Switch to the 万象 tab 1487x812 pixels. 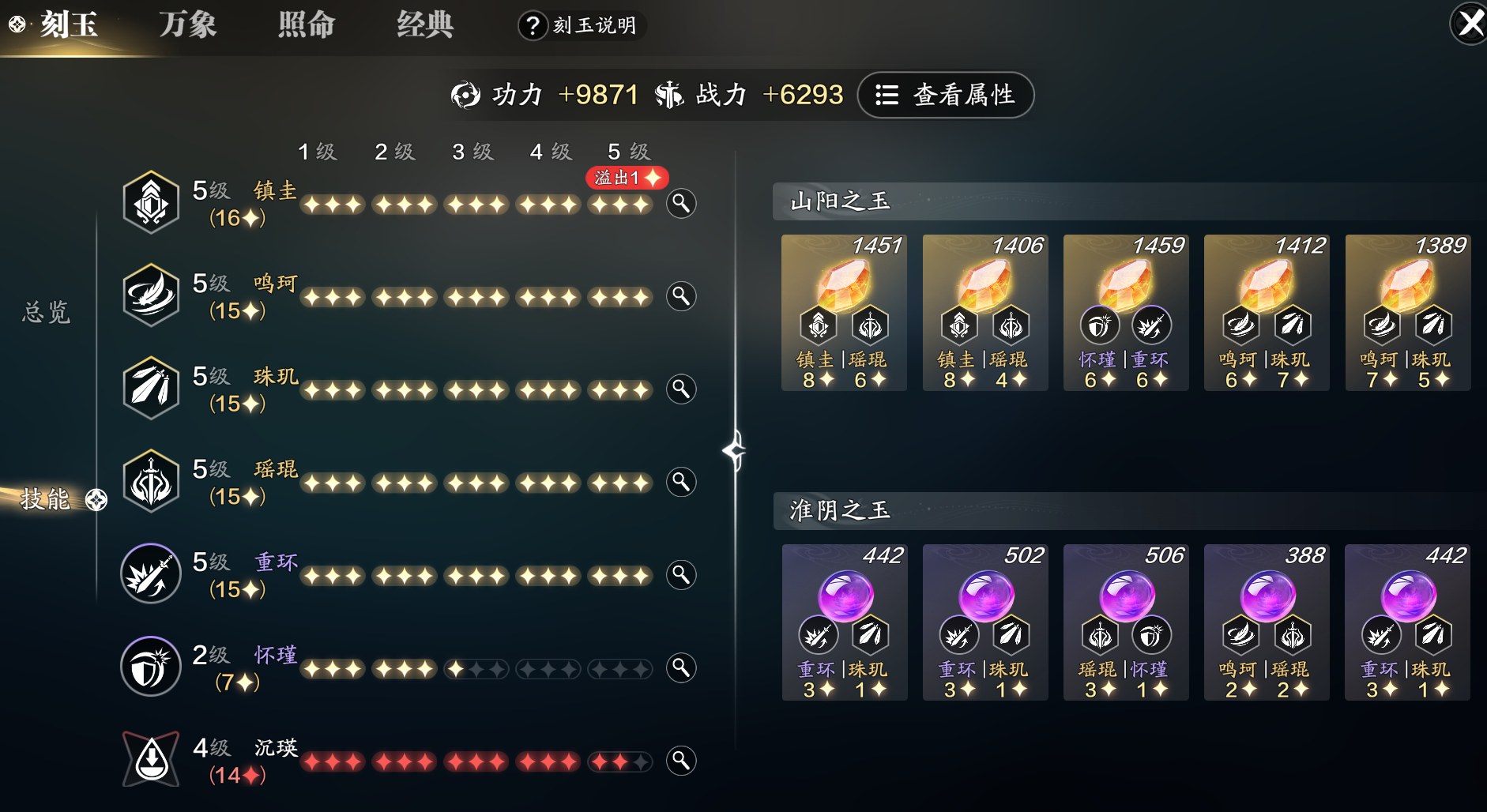187,25
